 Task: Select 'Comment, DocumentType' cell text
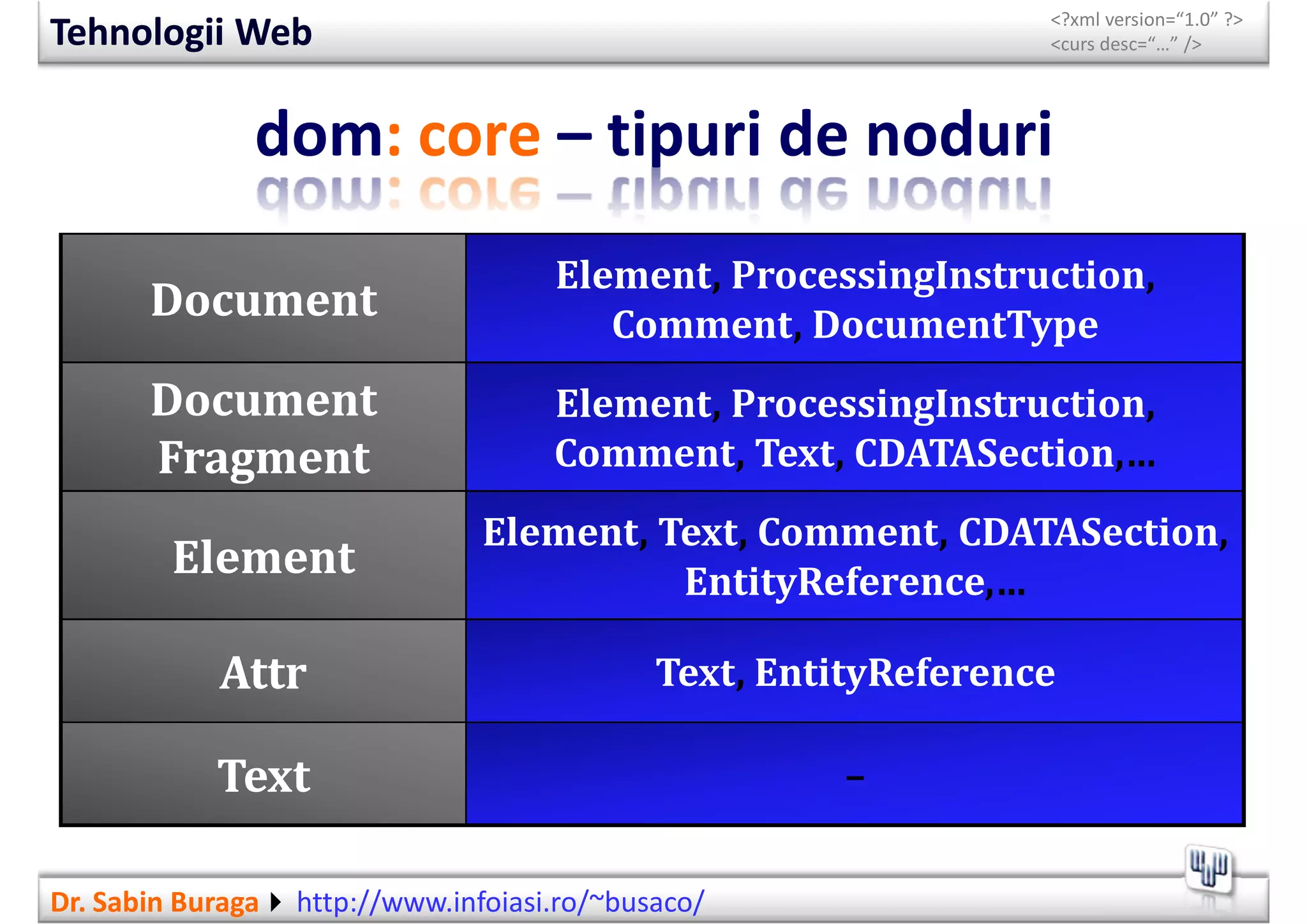pos(855,325)
